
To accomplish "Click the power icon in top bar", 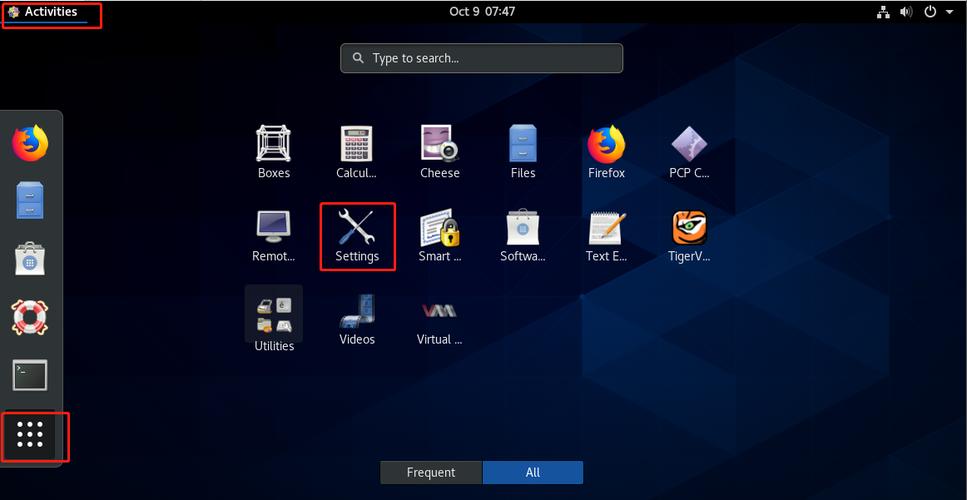I will click(930, 12).
